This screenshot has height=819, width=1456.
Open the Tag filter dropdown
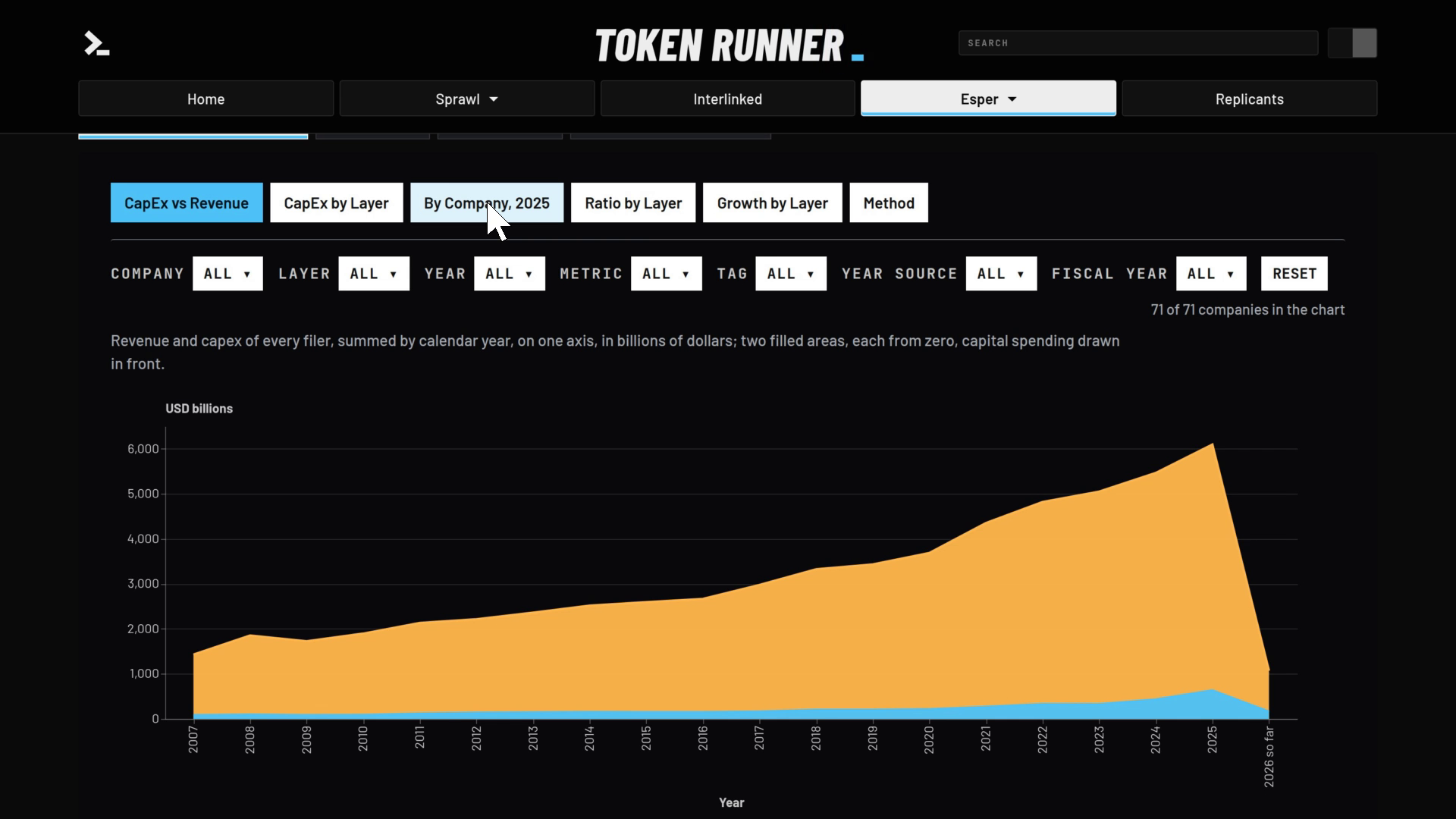791,274
